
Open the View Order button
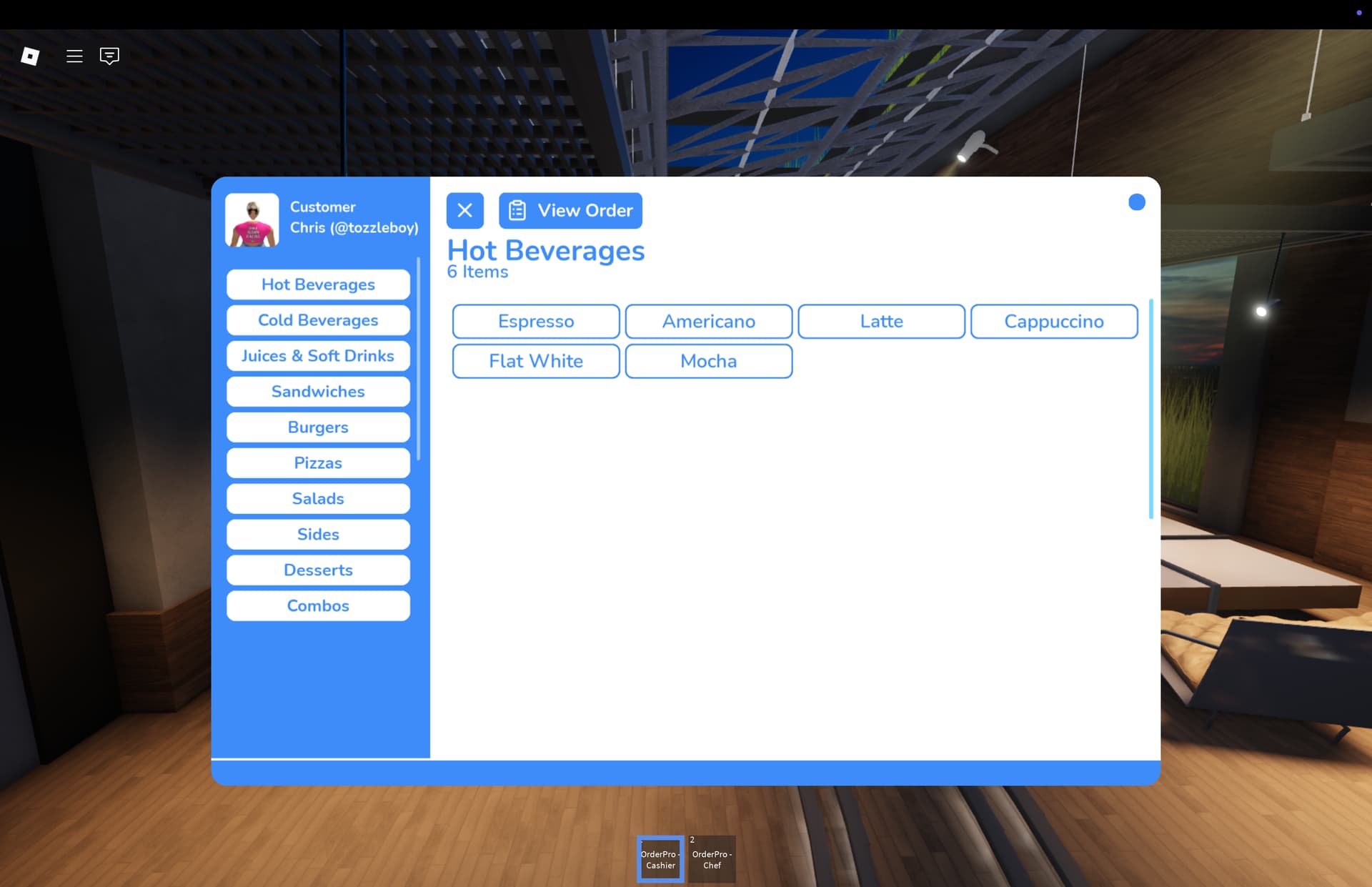[570, 210]
